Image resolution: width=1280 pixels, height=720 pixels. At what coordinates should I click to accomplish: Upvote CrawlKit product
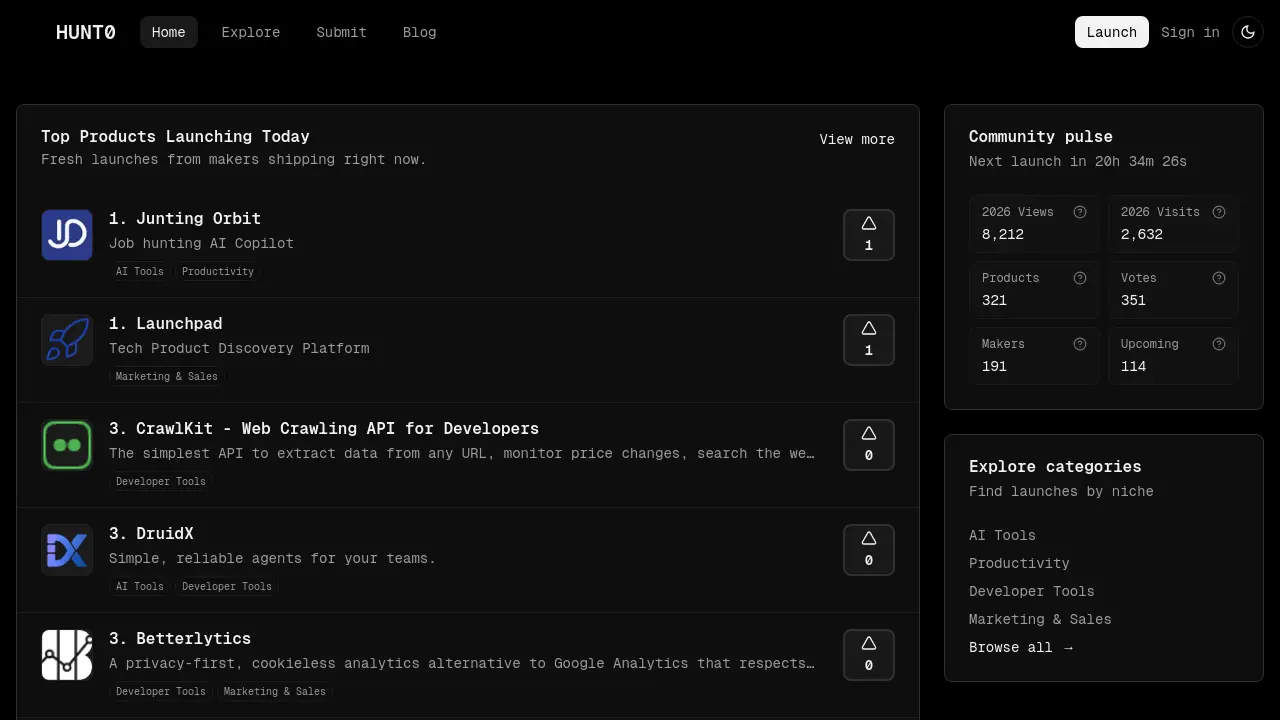[869, 445]
